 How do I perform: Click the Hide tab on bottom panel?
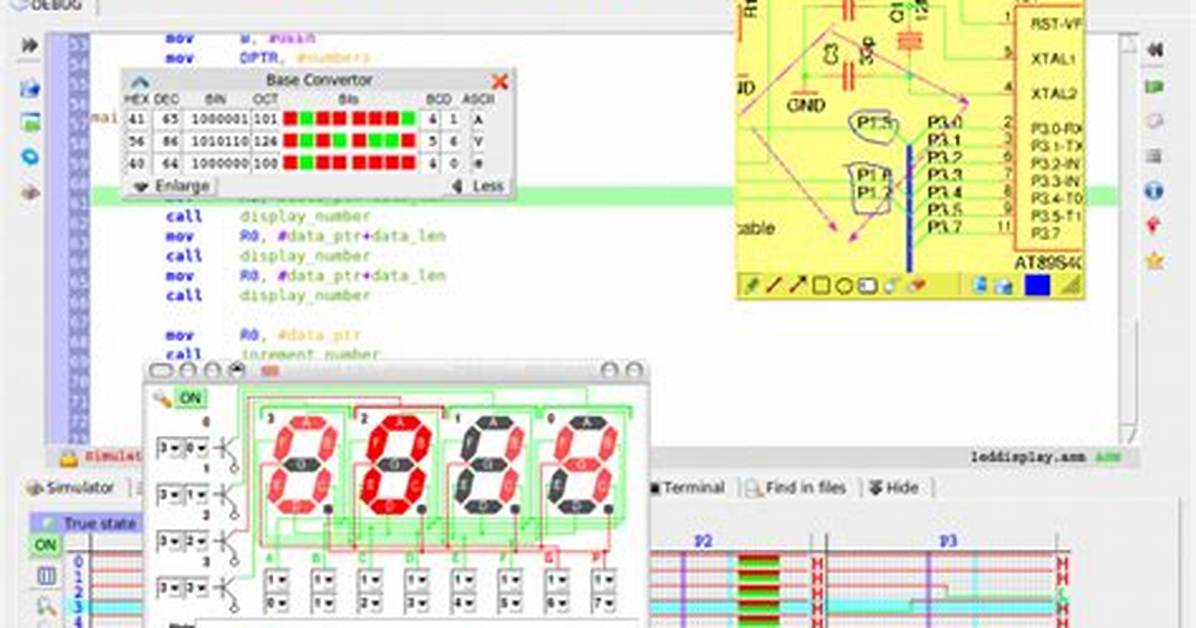click(893, 488)
